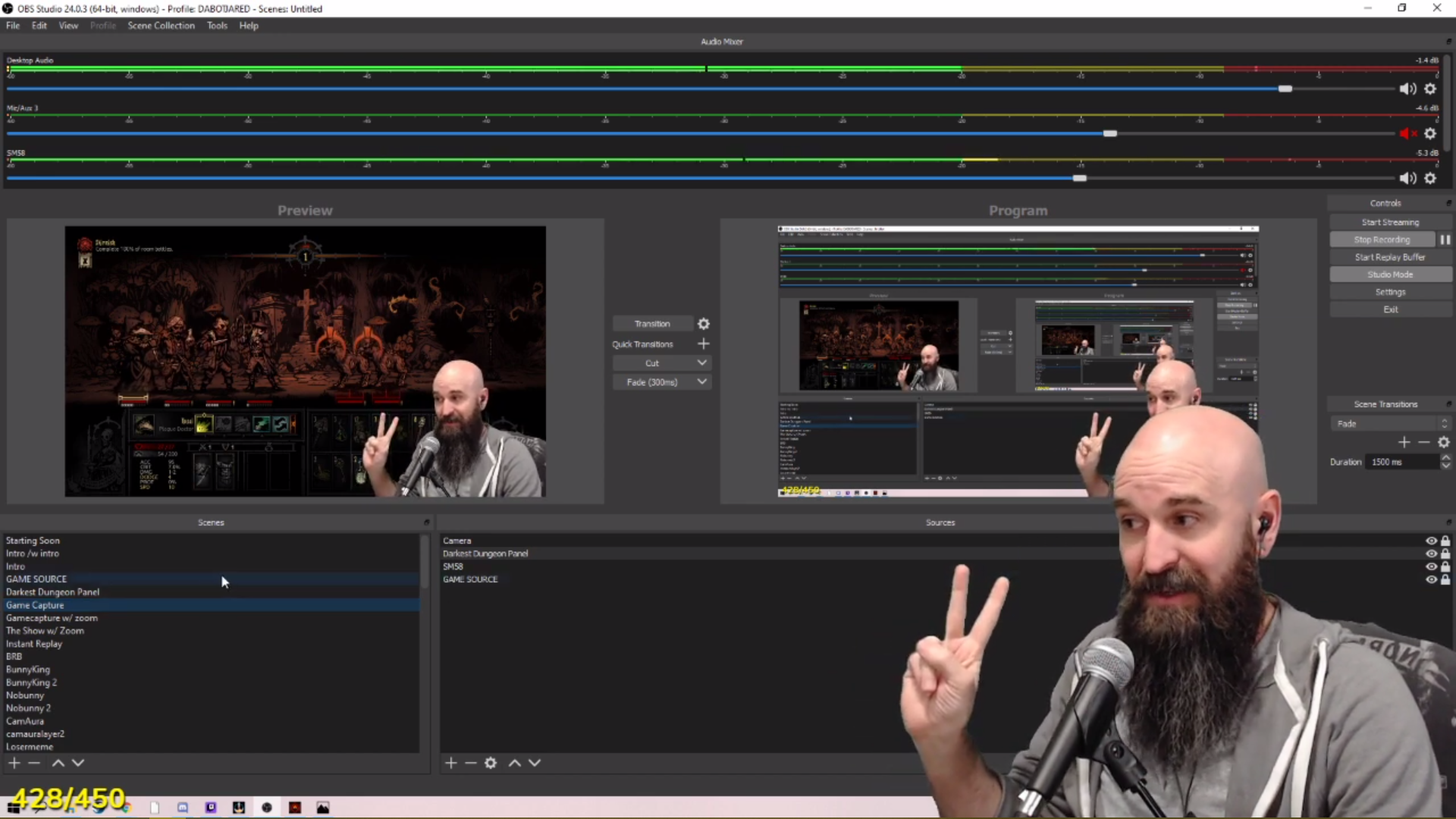The image size is (1456, 819).
Task: Add a new source with plus icon
Action: point(450,762)
